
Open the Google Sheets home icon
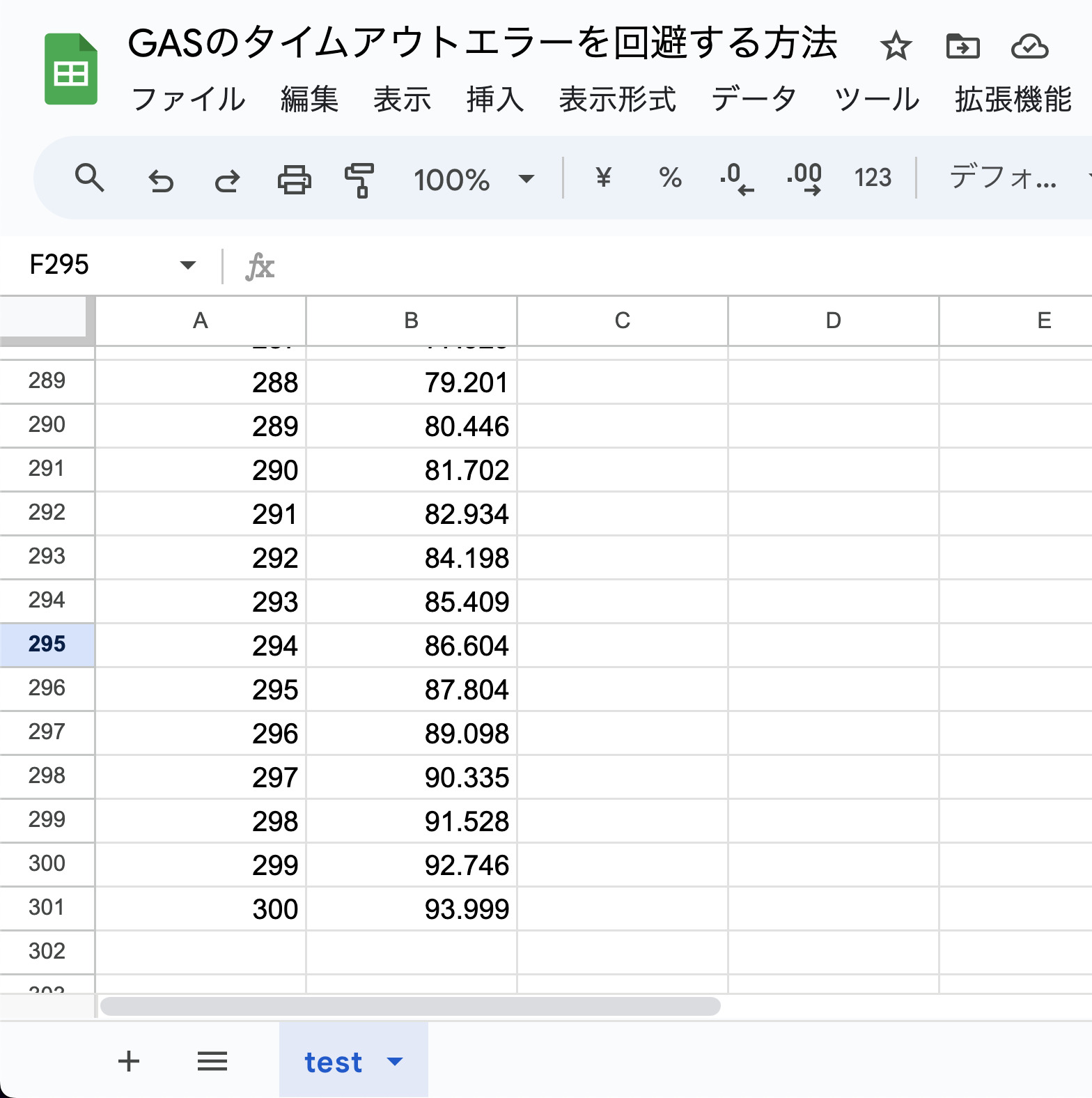click(71, 69)
